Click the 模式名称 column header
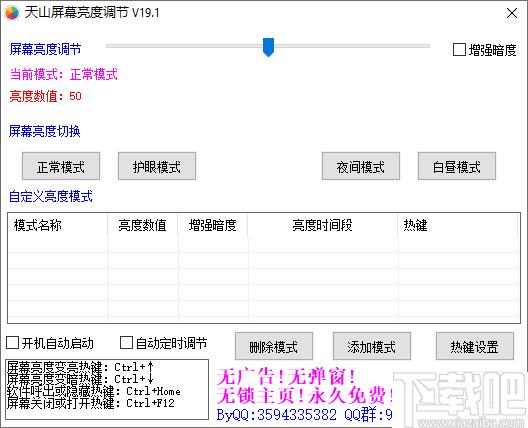The height and width of the screenshot is (428, 528). tap(58, 225)
